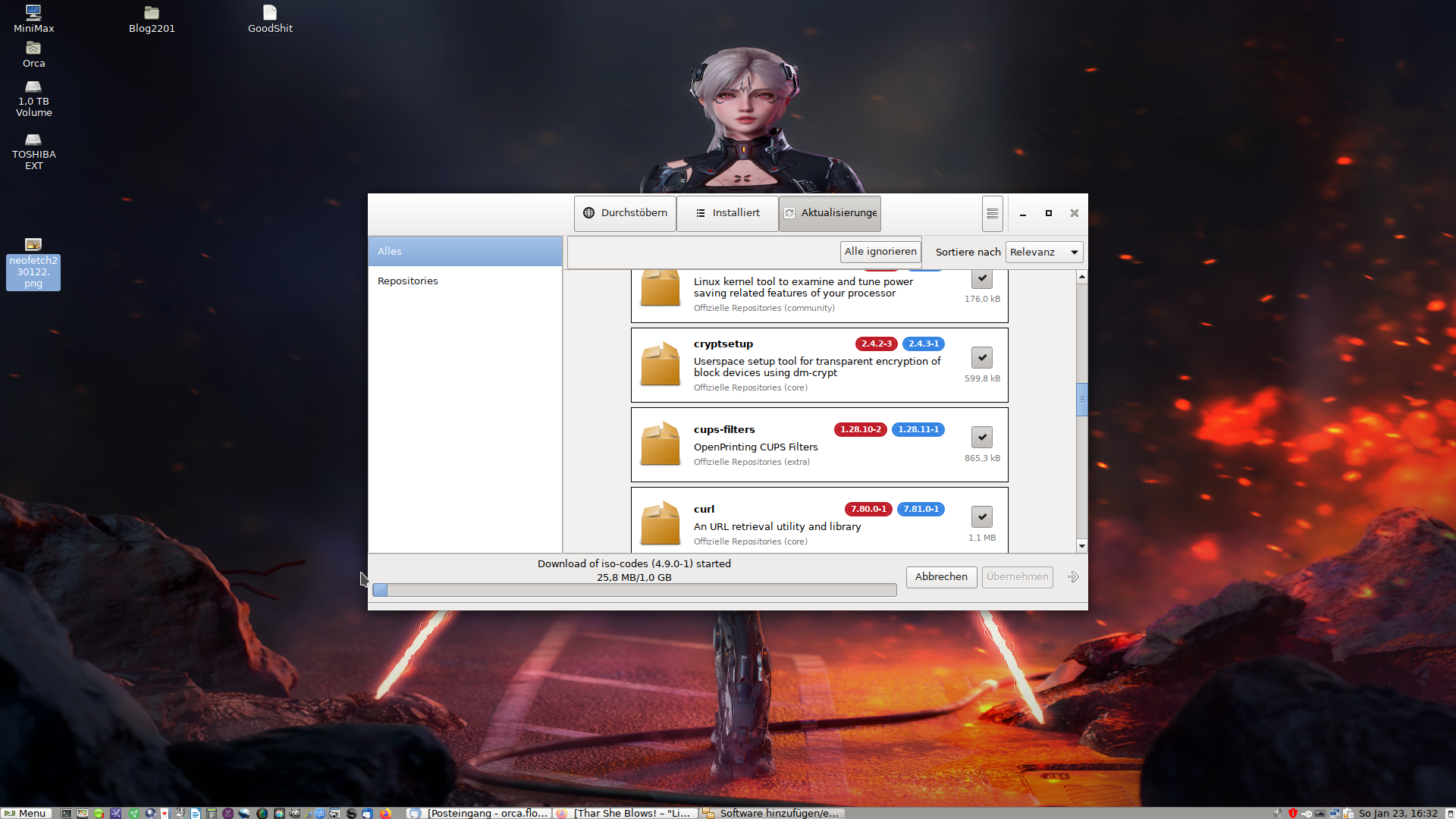The width and height of the screenshot is (1456, 819).
Task: Maximize the package manager window
Action: 1048,214
